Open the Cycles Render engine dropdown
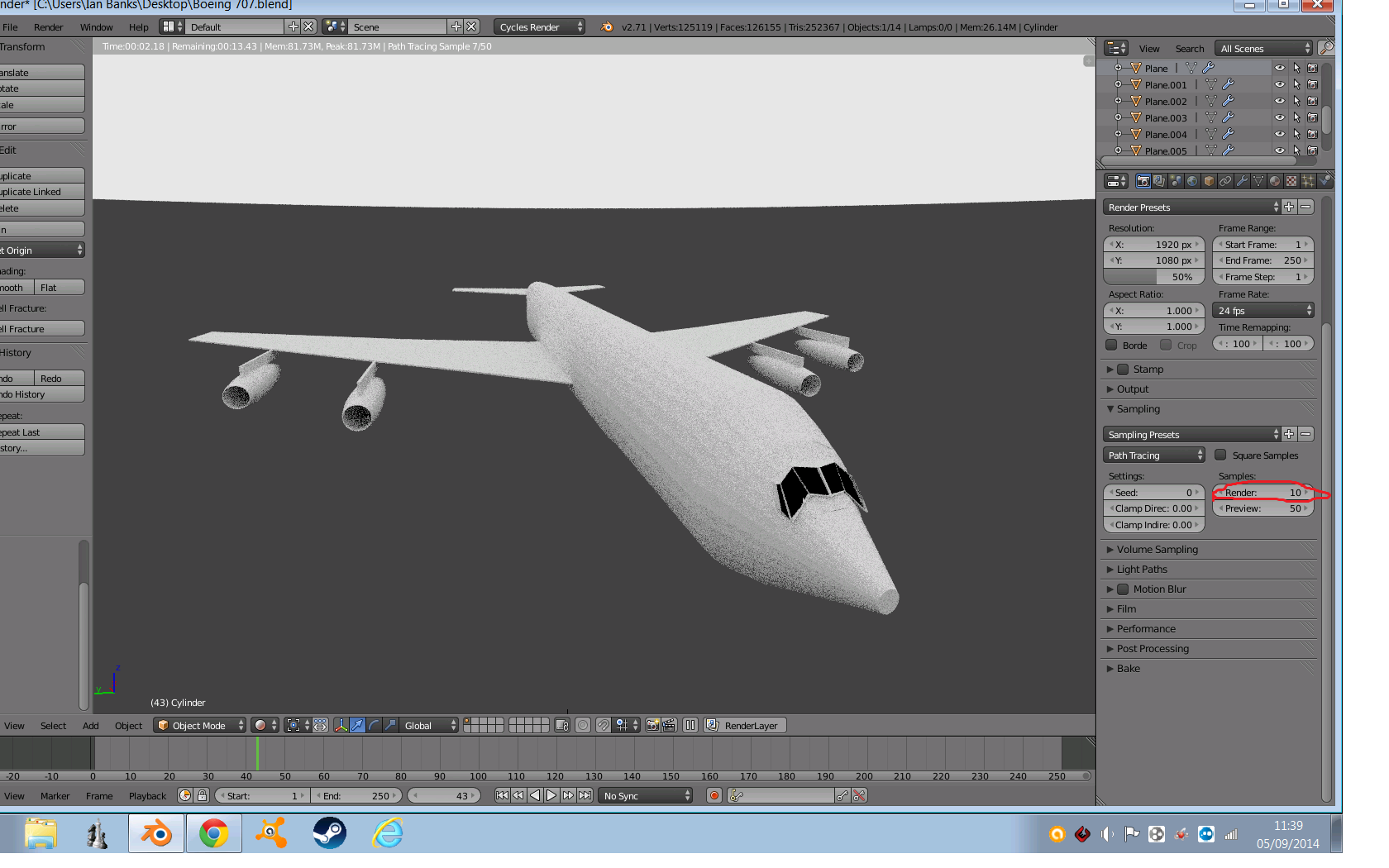Viewport: 1389px width, 868px height. pos(540,26)
